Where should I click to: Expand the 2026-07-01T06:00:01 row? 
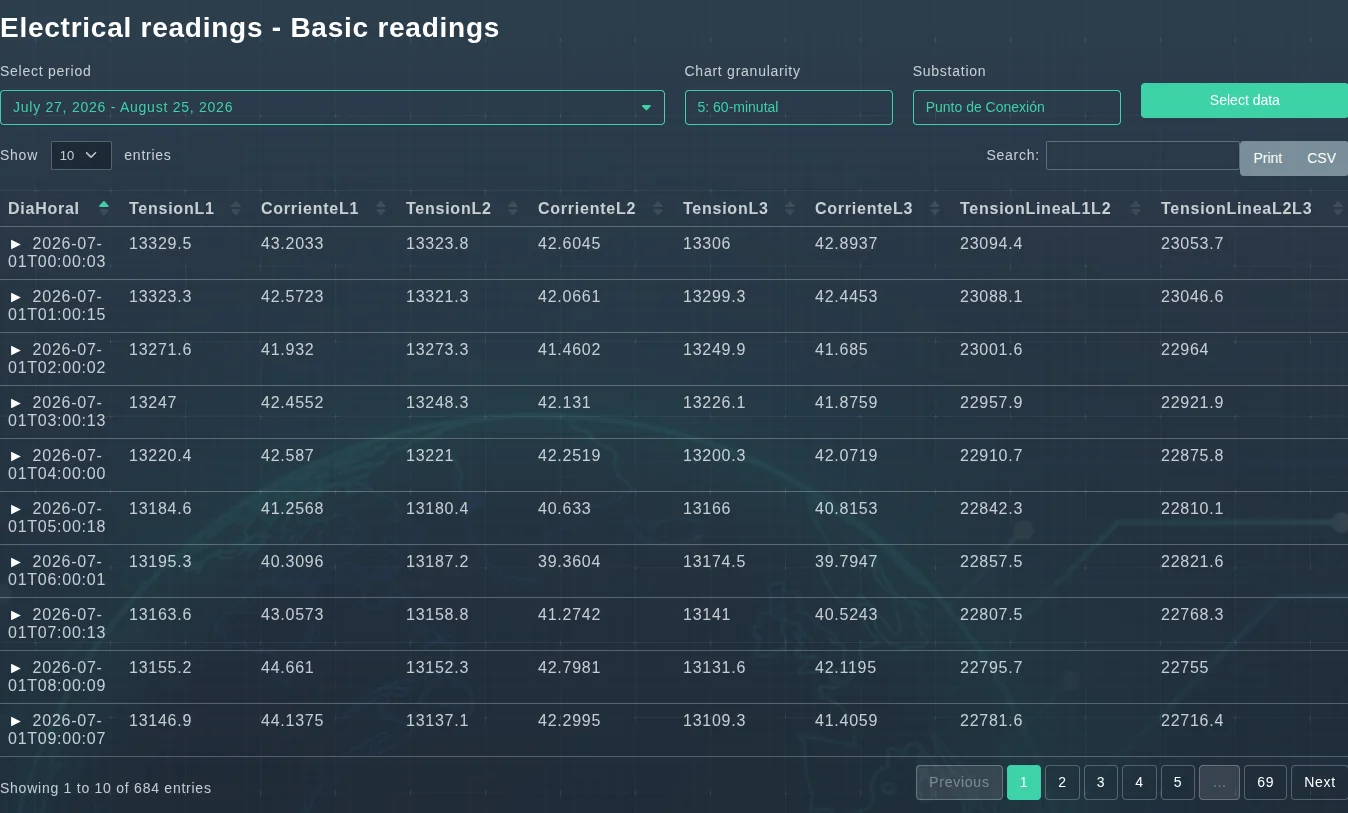(x=16, y=562)
